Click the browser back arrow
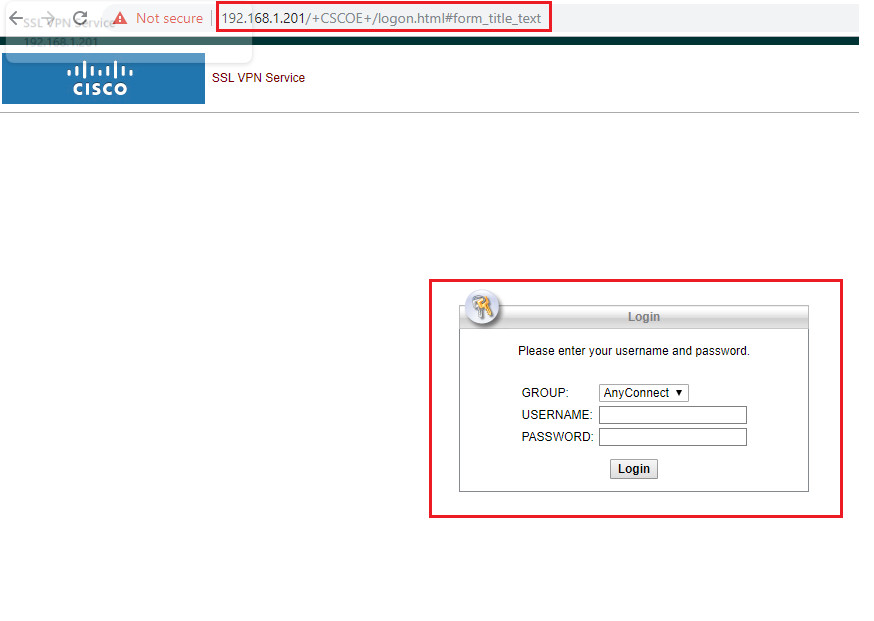 [16, 18]
